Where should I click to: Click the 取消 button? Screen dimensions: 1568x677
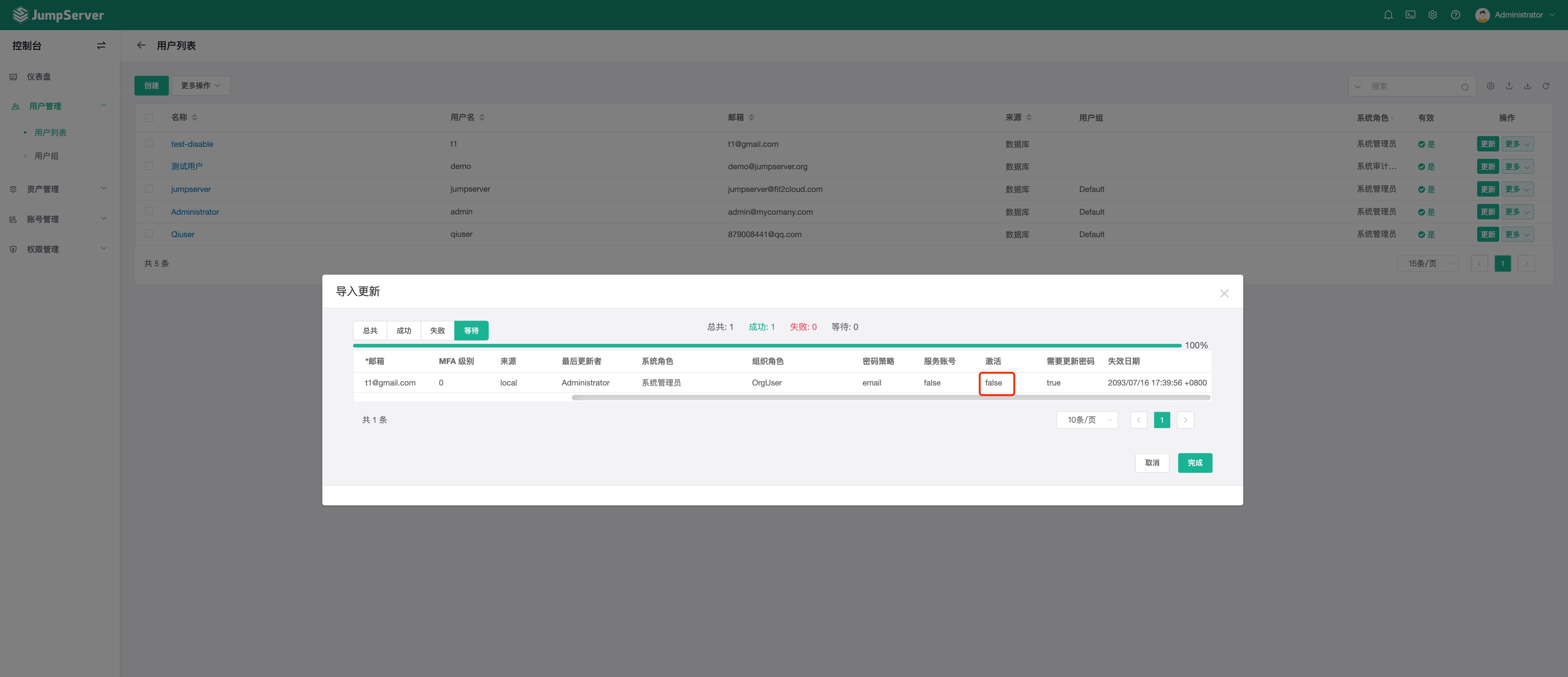[1152, 463]
